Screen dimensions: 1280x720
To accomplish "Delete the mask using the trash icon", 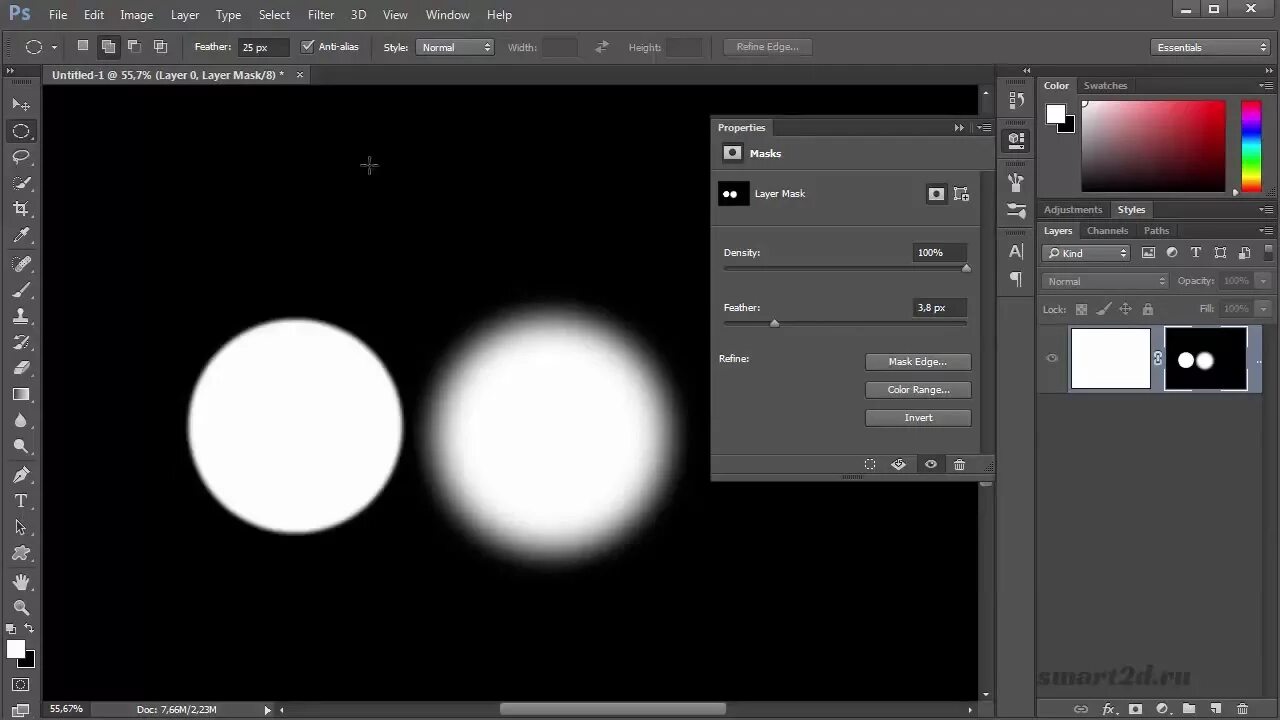I will 959,464.
